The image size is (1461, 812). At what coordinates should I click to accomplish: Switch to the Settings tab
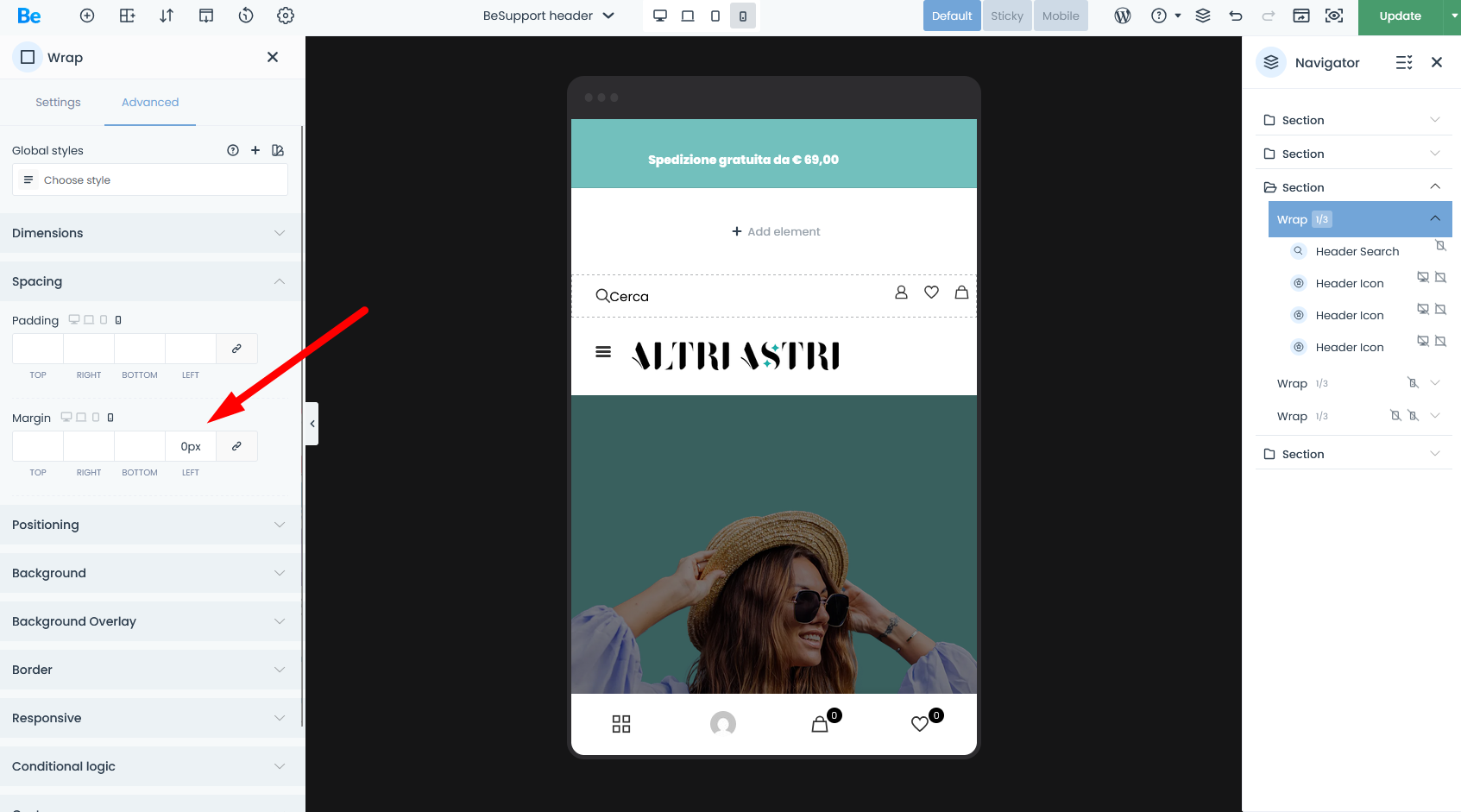pyautogui.click(x=58, y=102)
